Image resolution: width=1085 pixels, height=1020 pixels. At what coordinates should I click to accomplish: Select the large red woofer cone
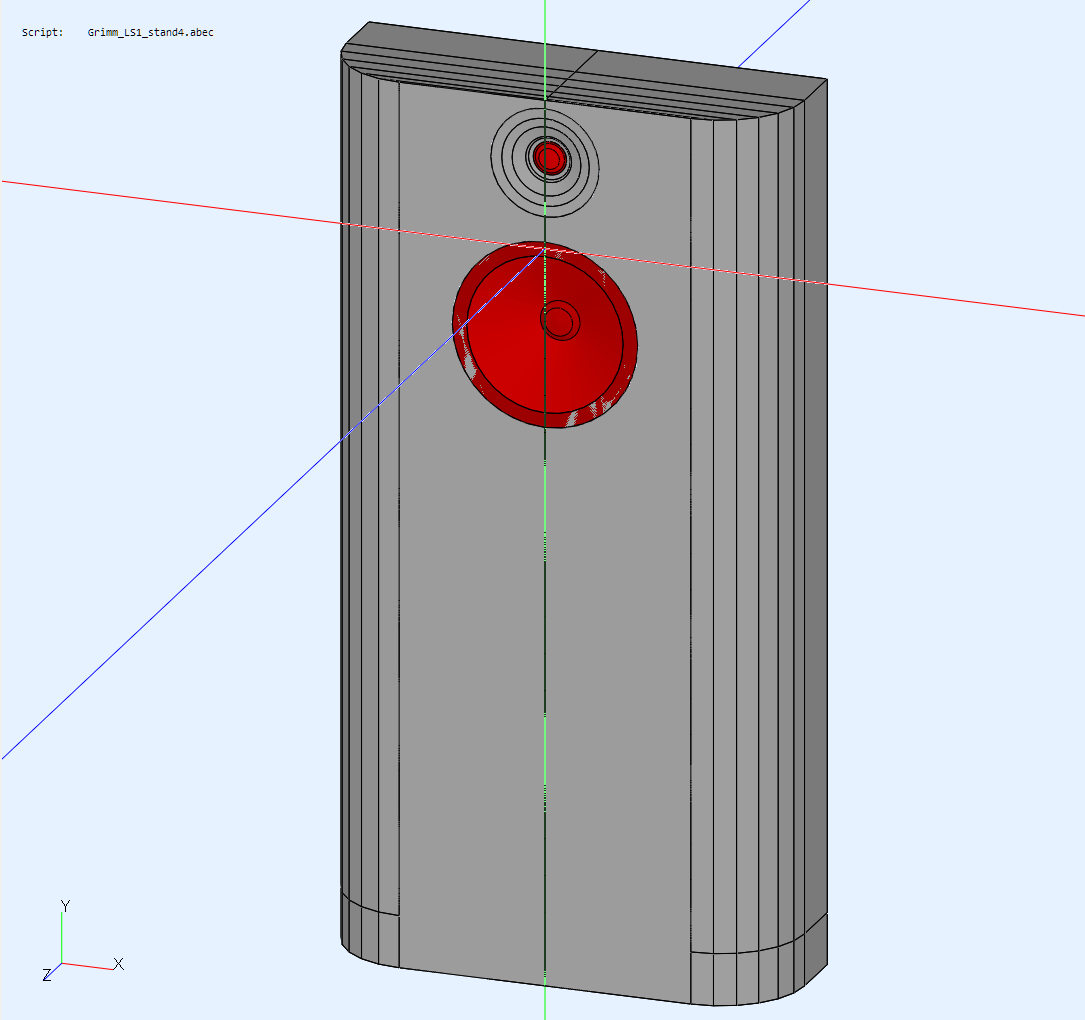(545, 335)
